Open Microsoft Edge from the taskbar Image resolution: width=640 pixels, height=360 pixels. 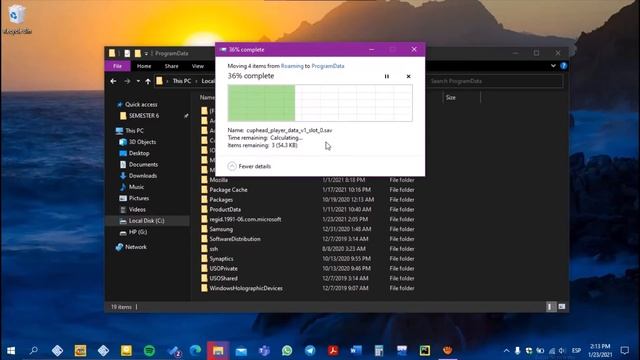point(196,350)
